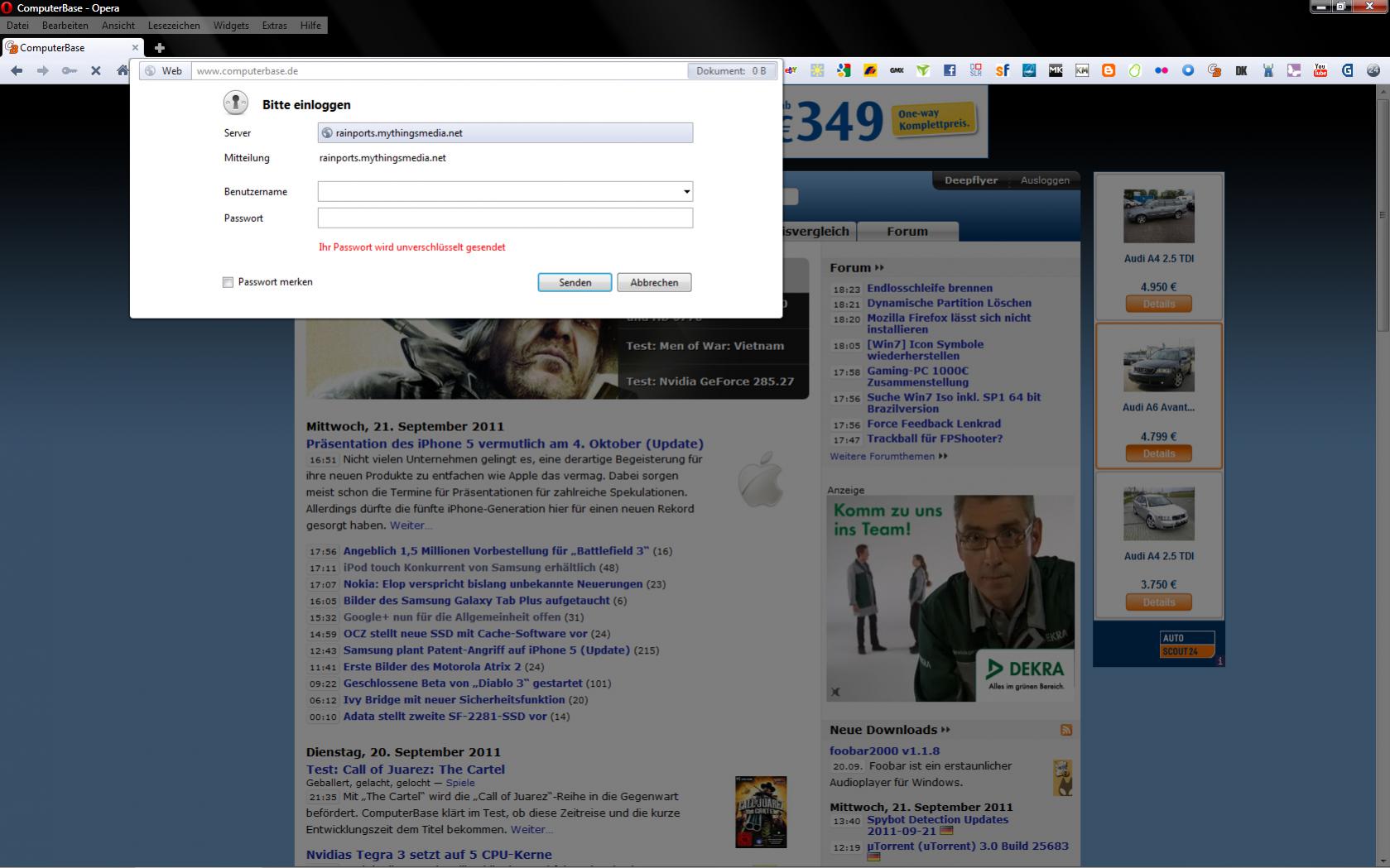Open the Deepflyer profile link
This screenshot has width=1390, height=868.
click(x=971, y=180)
